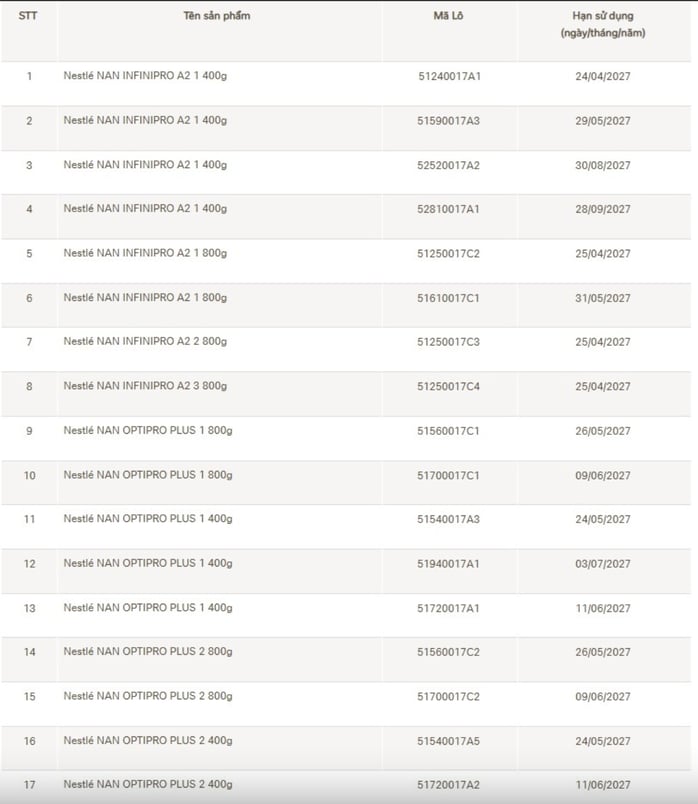Select batch code 51250017C2
Screen dimensions: 698x804
pyautogui.click(x=449, y=254)
